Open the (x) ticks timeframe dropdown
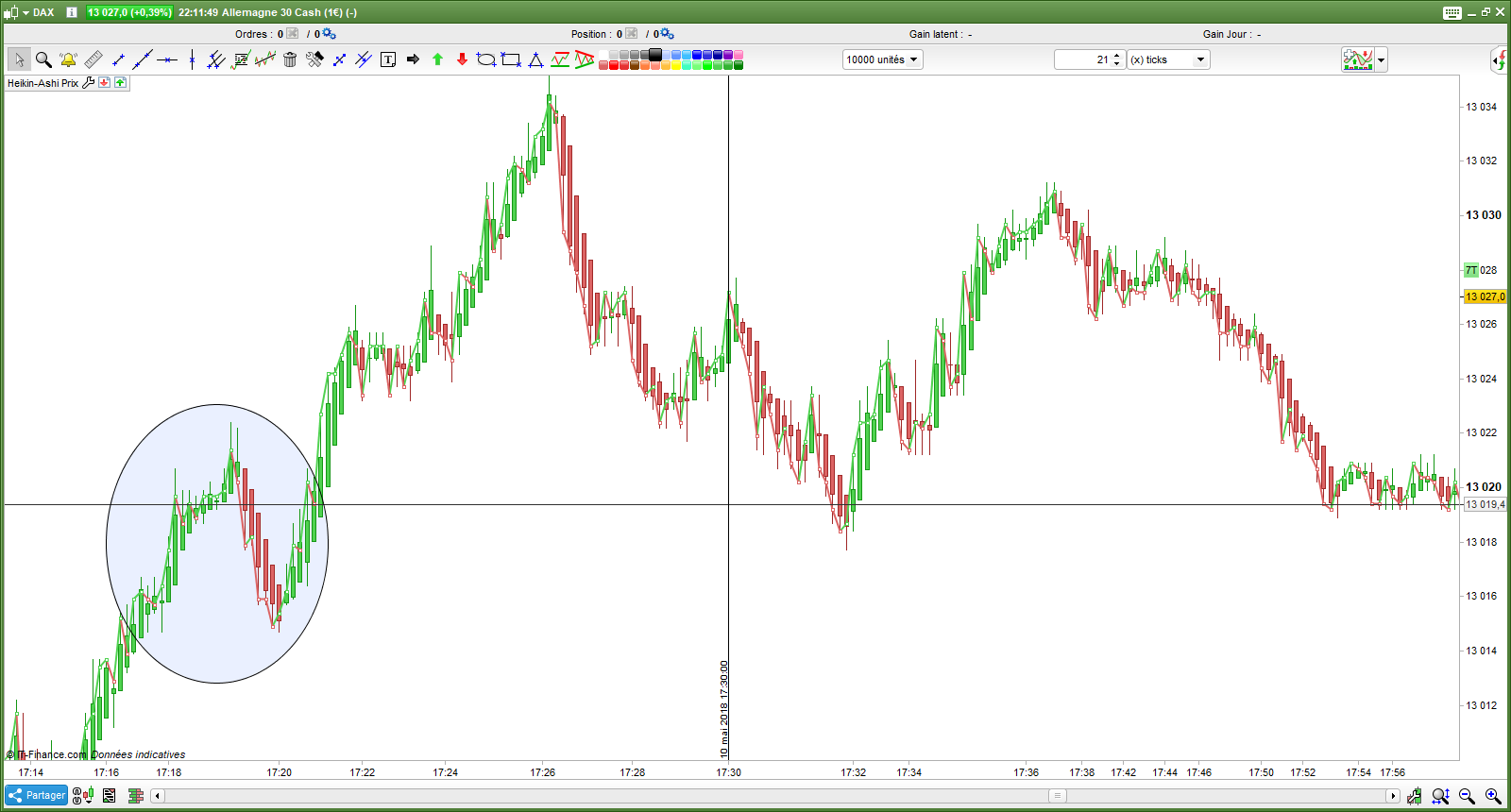Image resolution: width=1511 pixels, height=812 pixels. 1168,59
